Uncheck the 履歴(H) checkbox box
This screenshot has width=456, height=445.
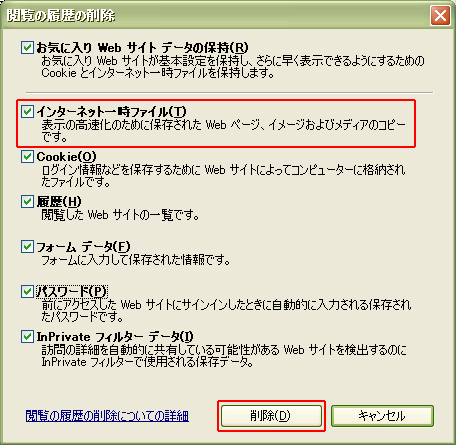pyautogui.click(x=27, y=201)
